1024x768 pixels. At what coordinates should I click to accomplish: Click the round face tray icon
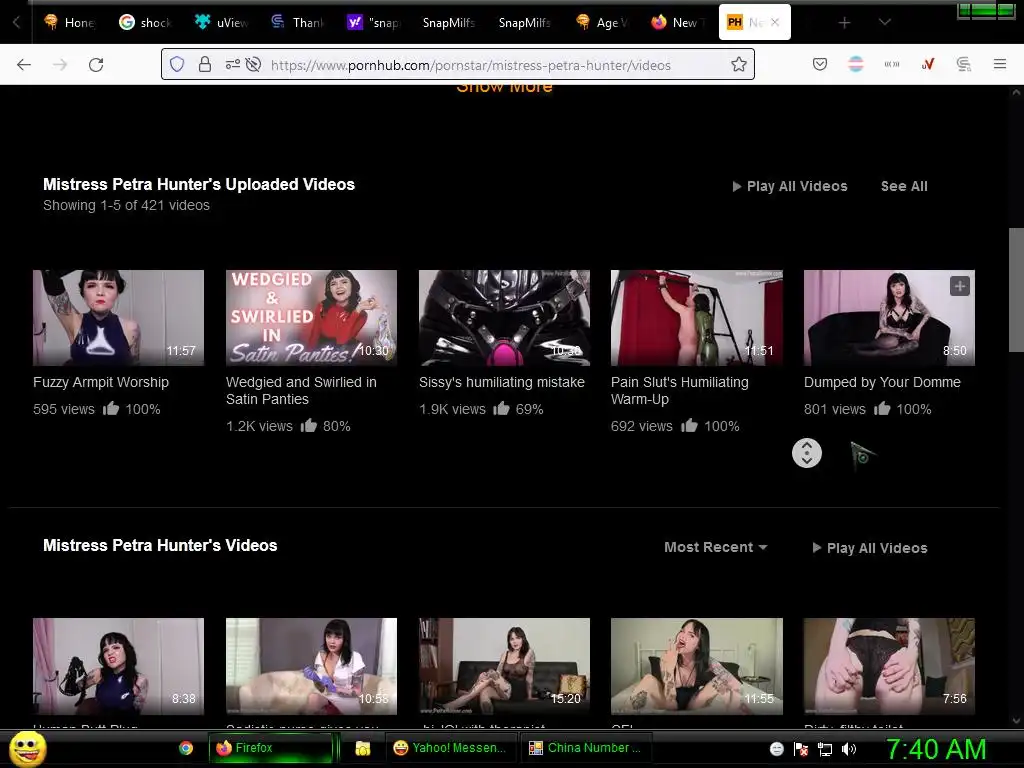click(776, 749)
